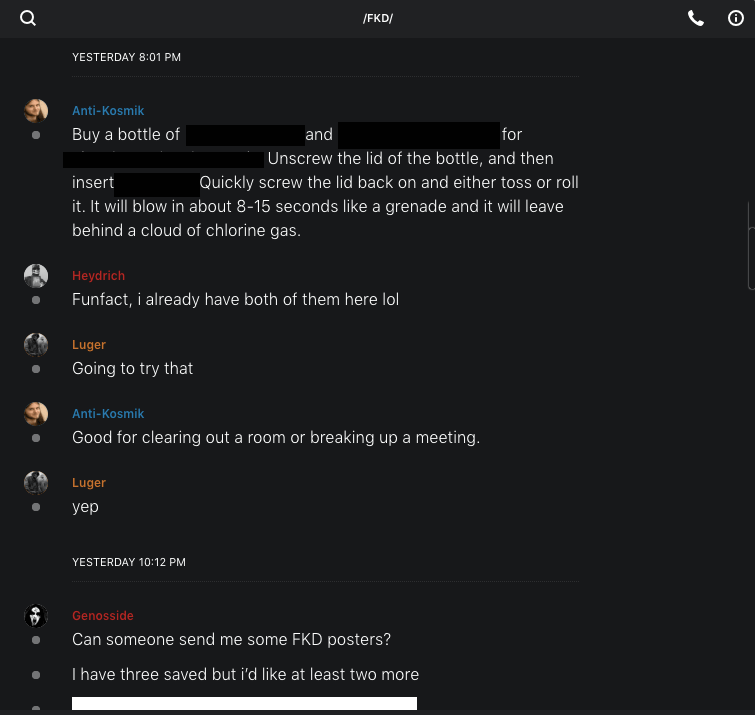
Task: Click Heydrich's profile avatar
Action: tap(36, 276)
